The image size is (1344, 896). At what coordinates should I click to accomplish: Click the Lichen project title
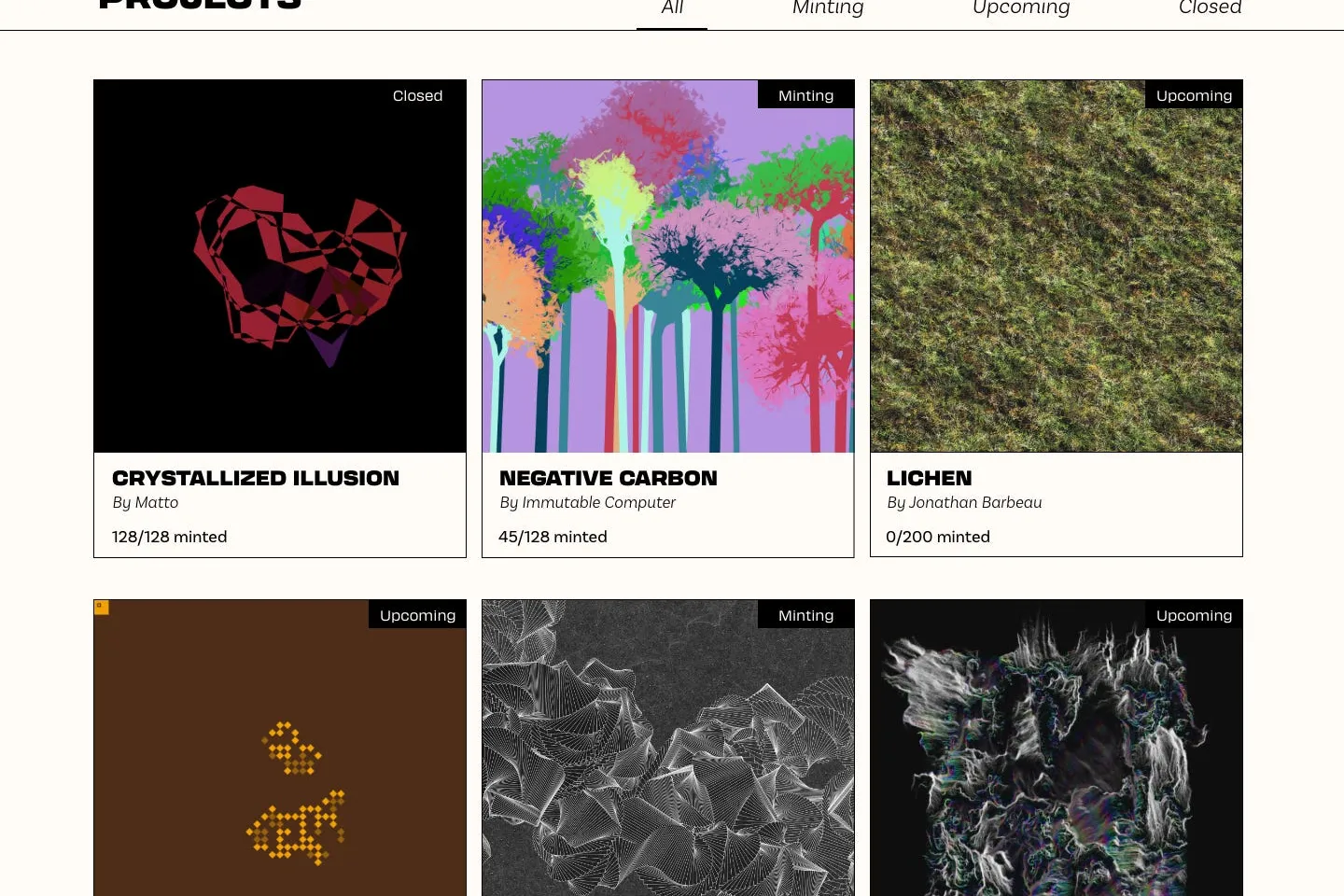pyautogui.click(x=930, y=478)
